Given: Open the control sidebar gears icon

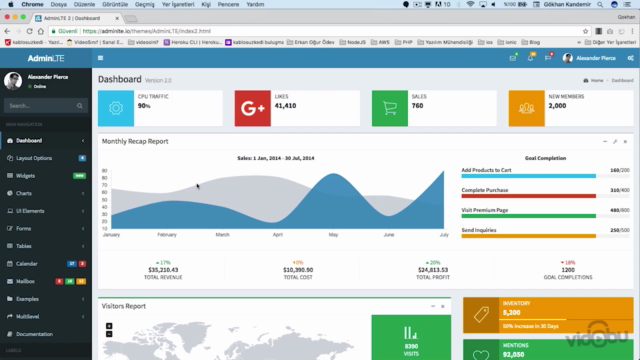Looking at the screenshot, I should pos(631,58).
